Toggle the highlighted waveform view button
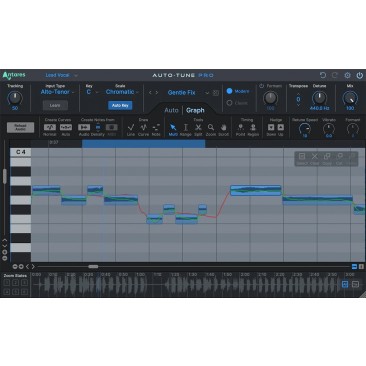The width and height of the screenshot is (366, 366). coord(345,284)
